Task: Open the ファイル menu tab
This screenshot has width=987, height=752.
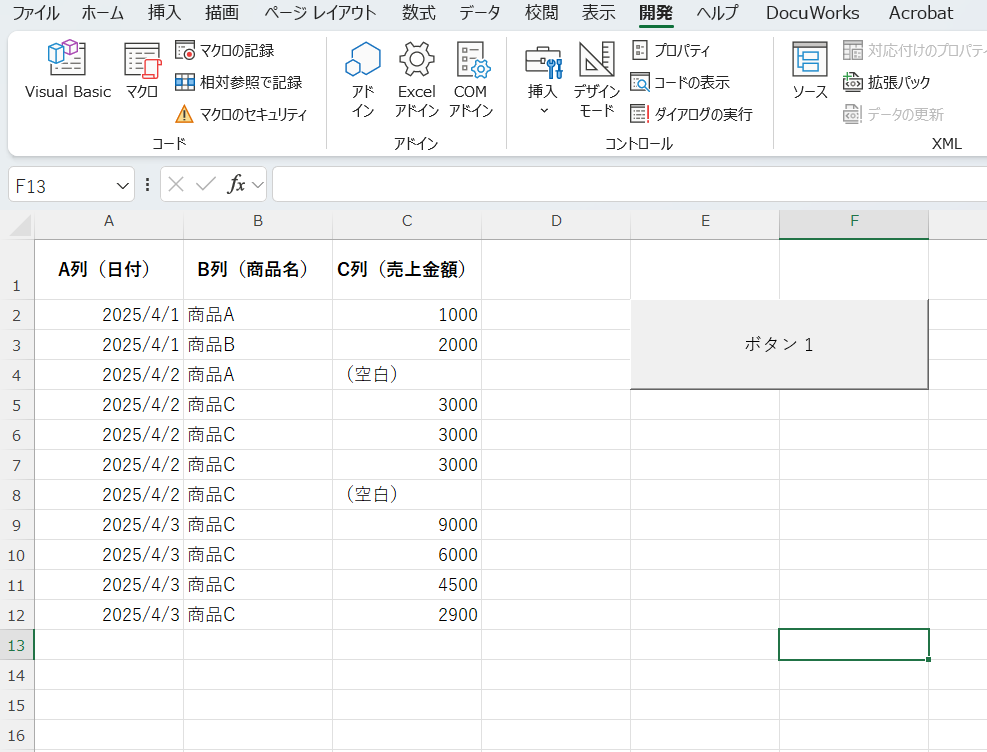Action: tap(35, 13)
